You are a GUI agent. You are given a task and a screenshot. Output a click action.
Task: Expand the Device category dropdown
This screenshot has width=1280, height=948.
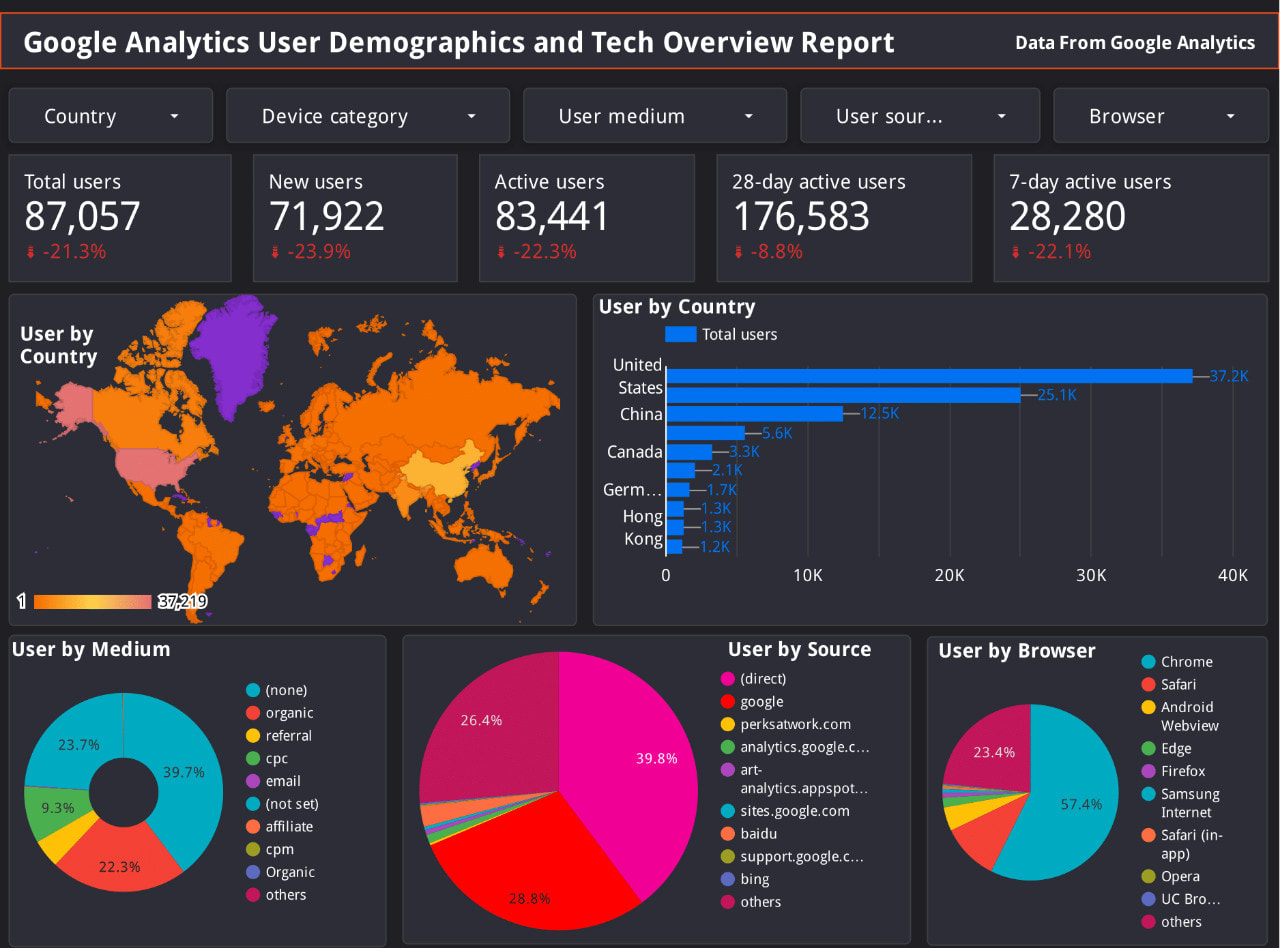tap(367, 116)
